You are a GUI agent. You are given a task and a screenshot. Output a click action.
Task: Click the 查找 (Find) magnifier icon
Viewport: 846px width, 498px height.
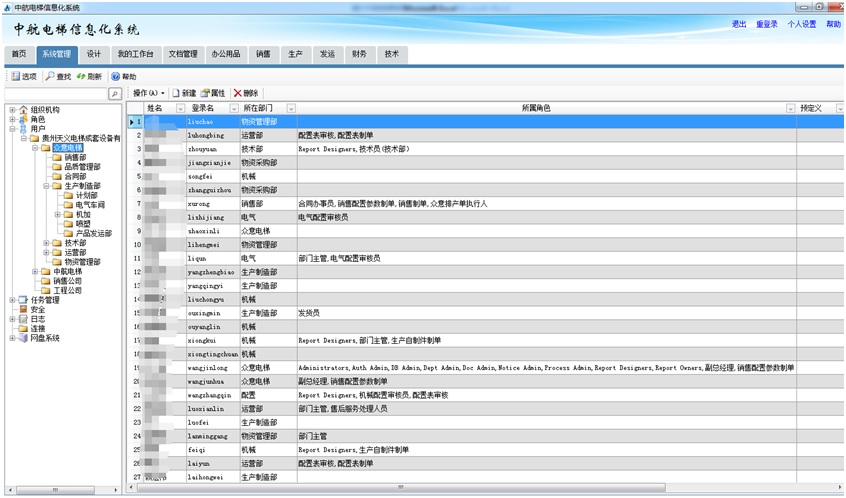(50, 76)
